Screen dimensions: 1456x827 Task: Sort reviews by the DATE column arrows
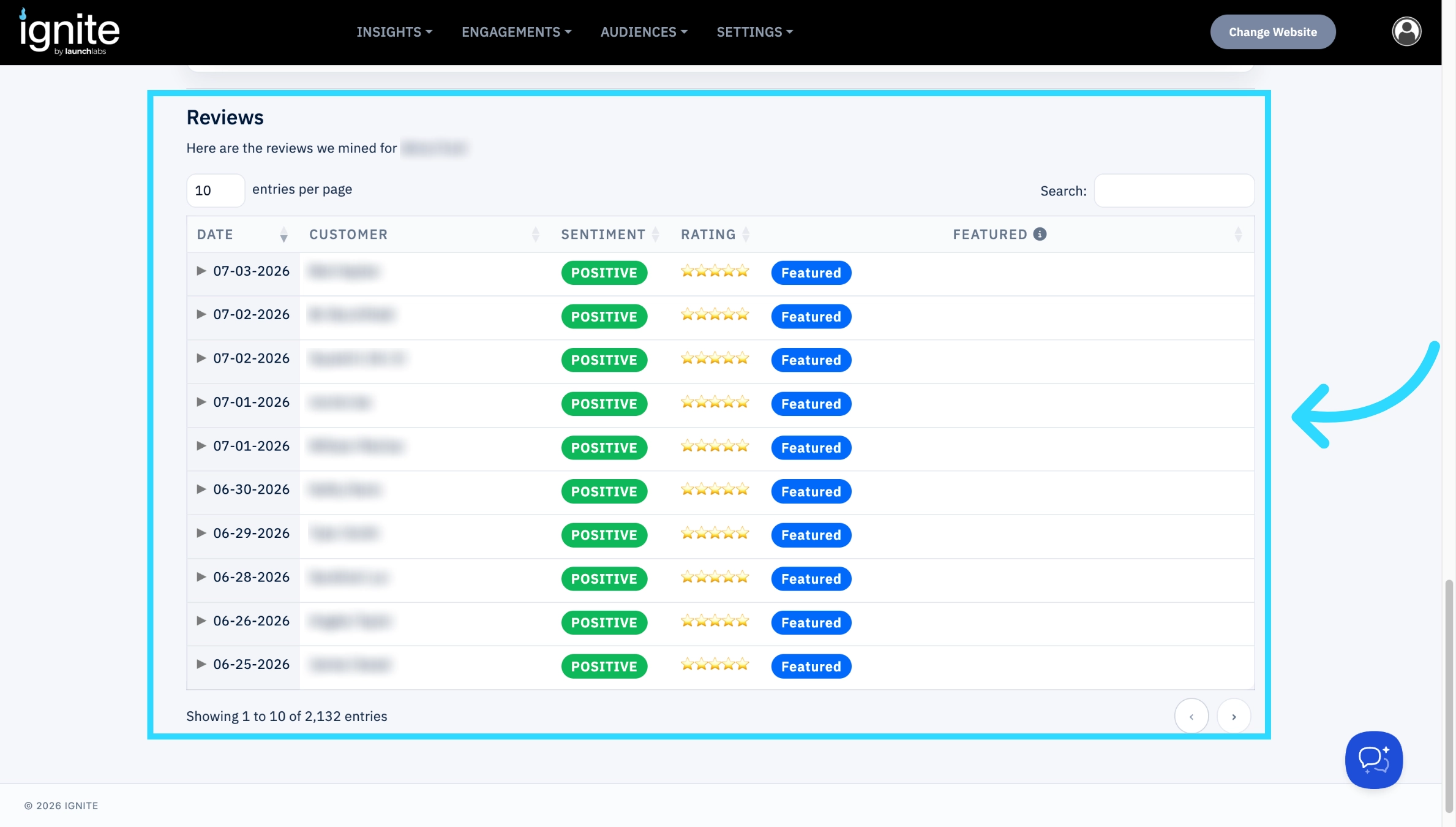[x=283, y=235]
